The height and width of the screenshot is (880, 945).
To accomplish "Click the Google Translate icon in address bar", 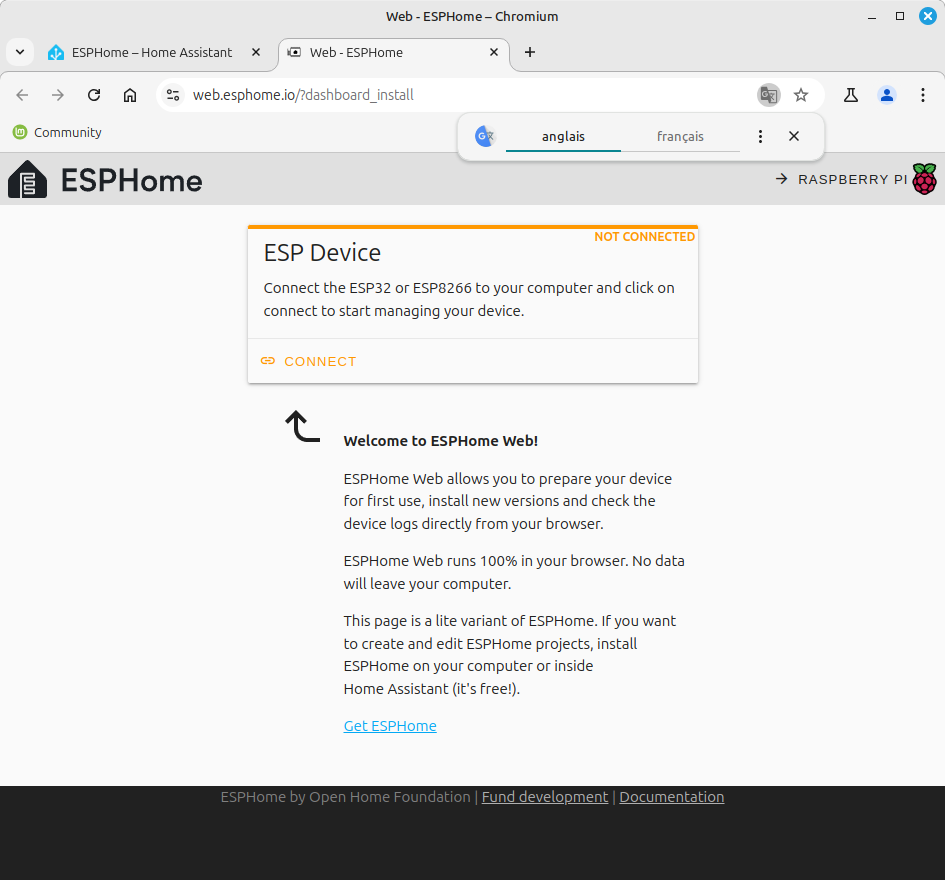I will 768,95.
